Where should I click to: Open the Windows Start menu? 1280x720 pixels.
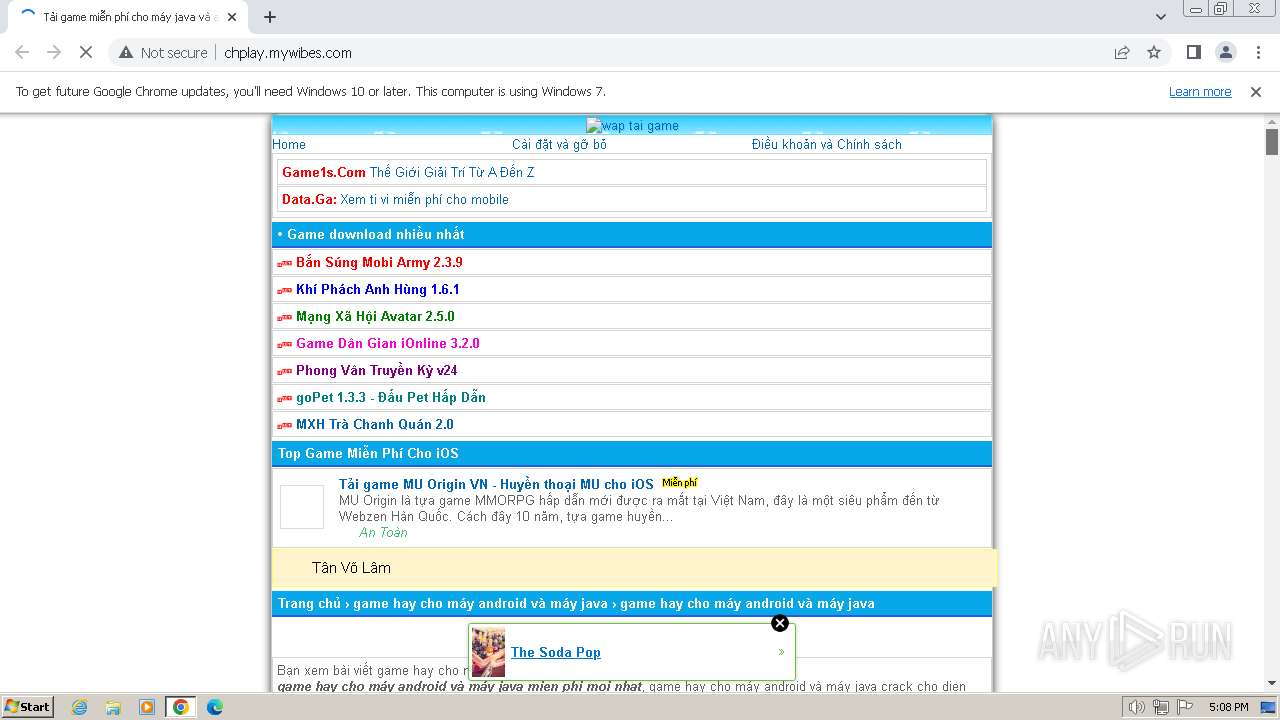27,706
